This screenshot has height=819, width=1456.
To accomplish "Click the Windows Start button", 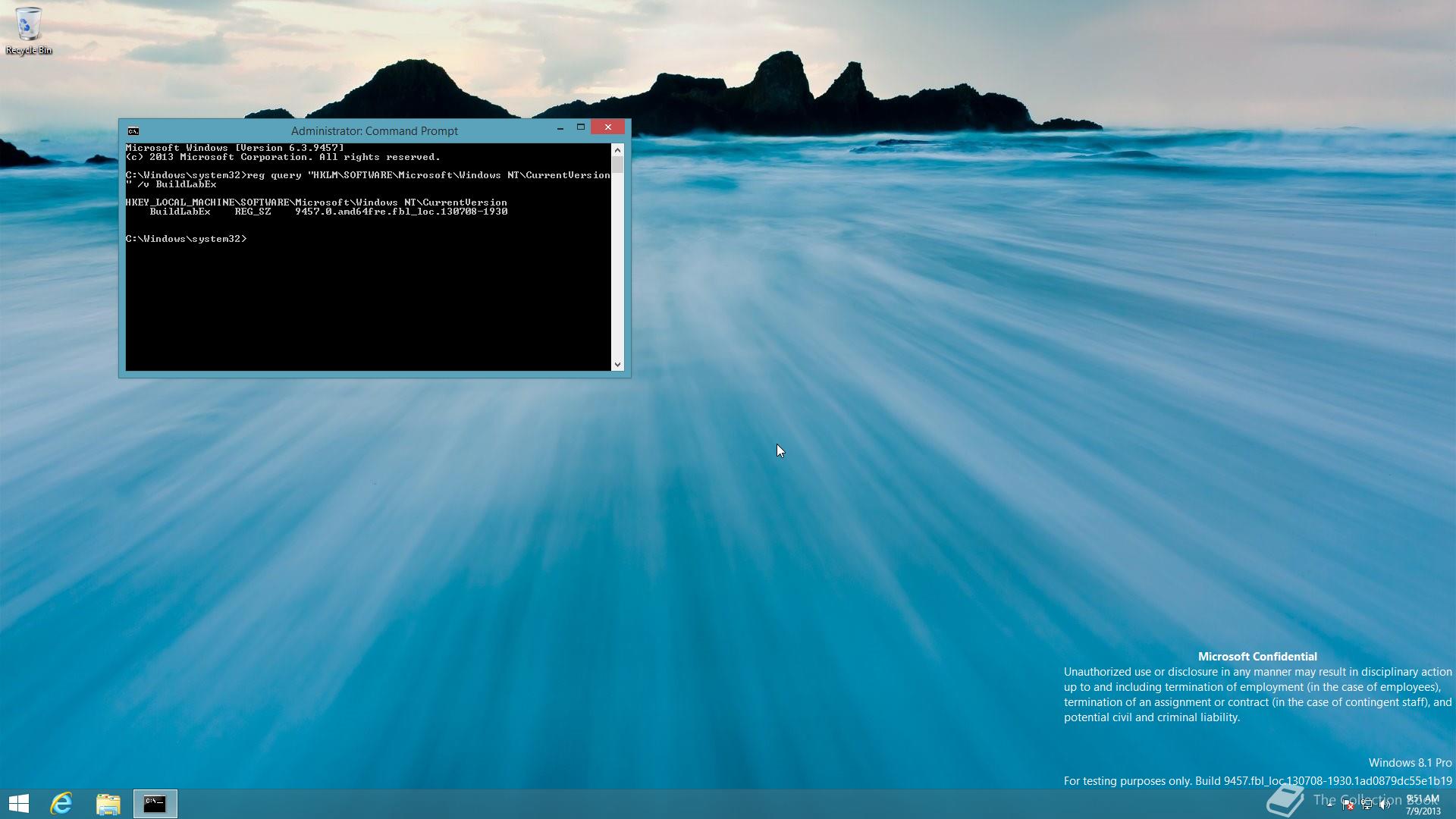I will coord(19,804).
